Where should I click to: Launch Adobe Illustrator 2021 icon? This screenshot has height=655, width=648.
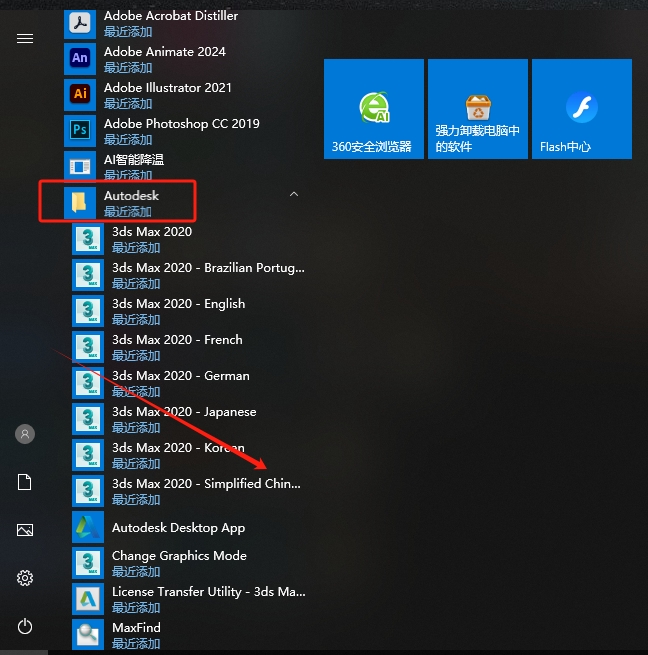[79, 95]
